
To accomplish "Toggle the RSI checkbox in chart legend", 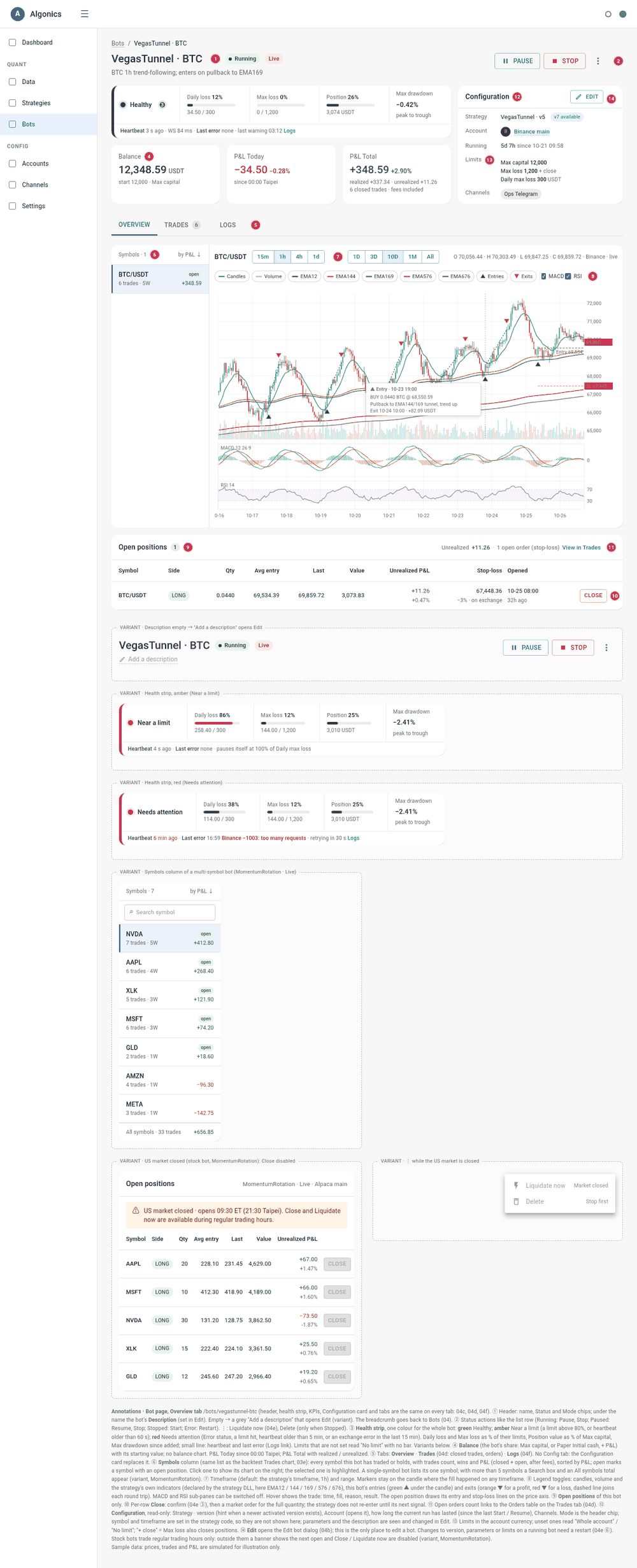I will point(568,276).
